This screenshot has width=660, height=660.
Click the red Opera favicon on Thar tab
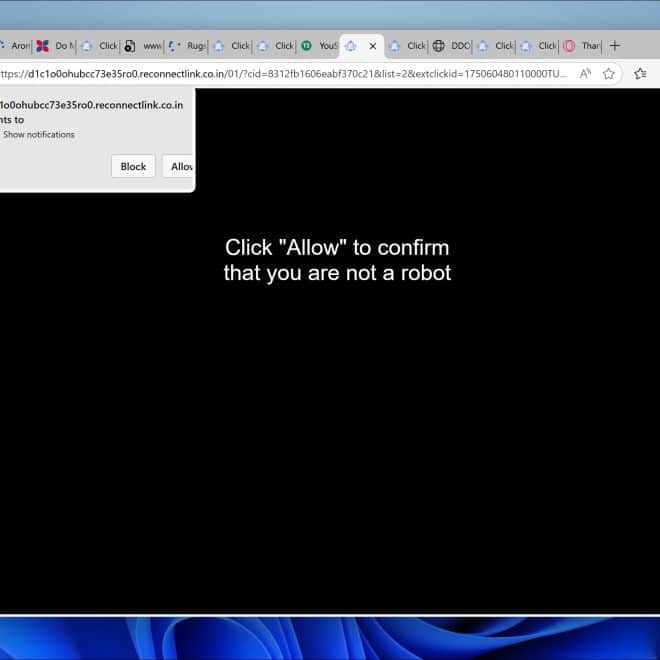(569, 46)
